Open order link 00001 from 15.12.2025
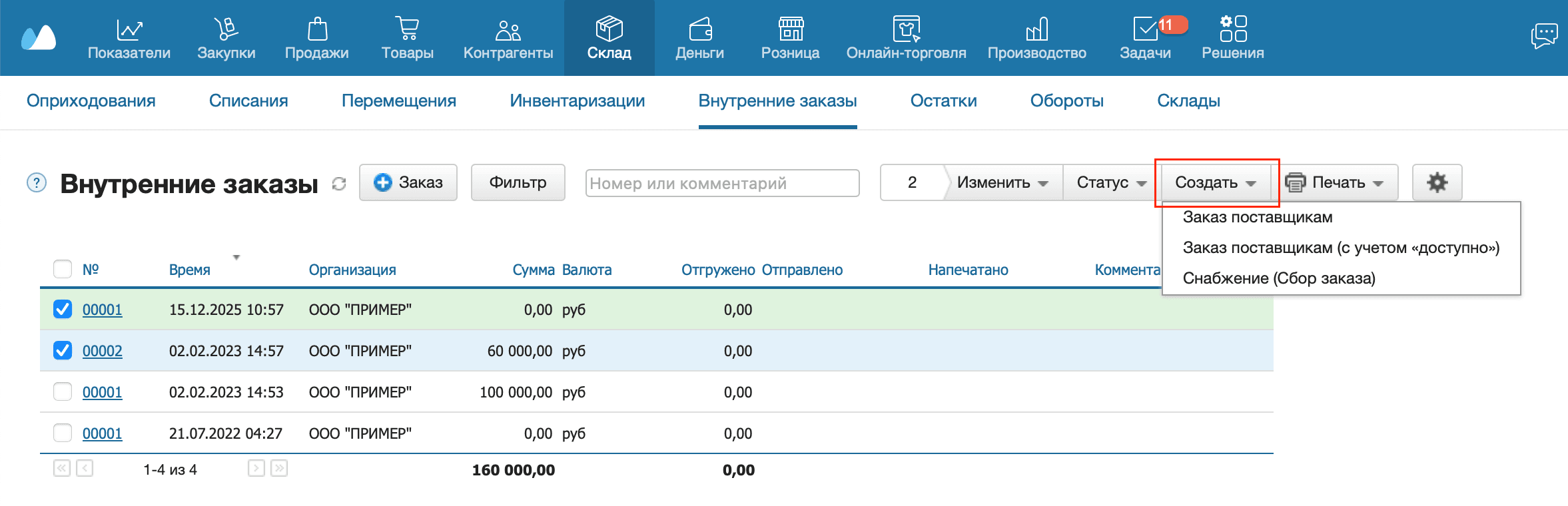 103,310
